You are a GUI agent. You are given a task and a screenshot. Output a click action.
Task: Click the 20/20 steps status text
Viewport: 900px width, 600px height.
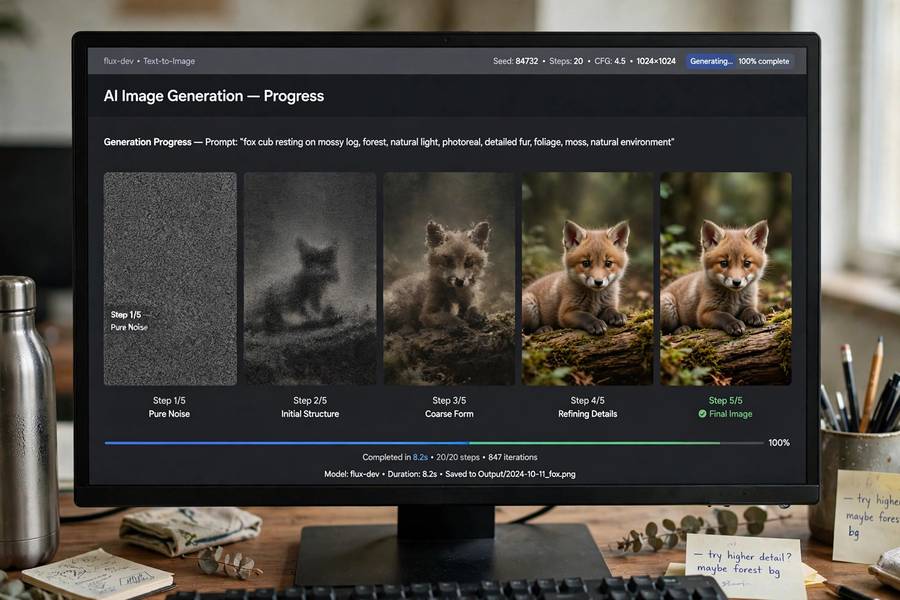tap(457, 457)
